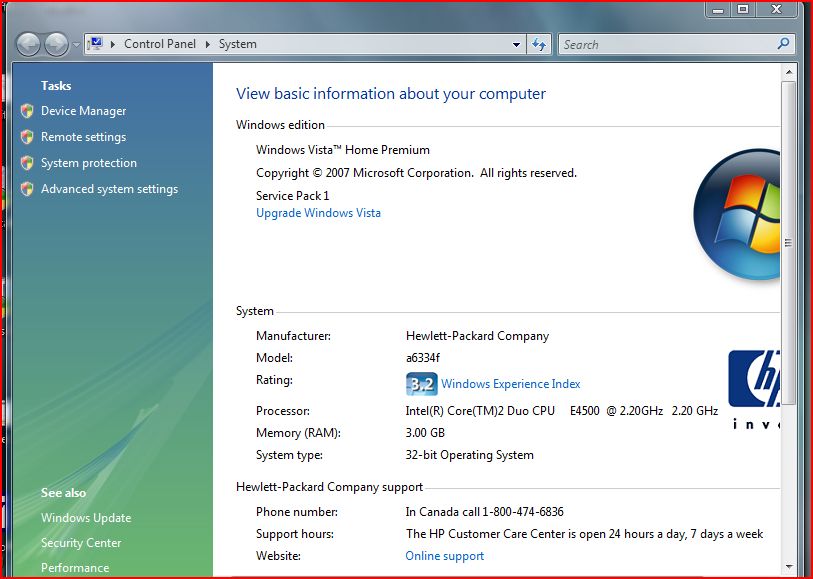This screenshot has height=579, width=813.
Task: Click the Back navigation arrow button
Action: [28, 45]
